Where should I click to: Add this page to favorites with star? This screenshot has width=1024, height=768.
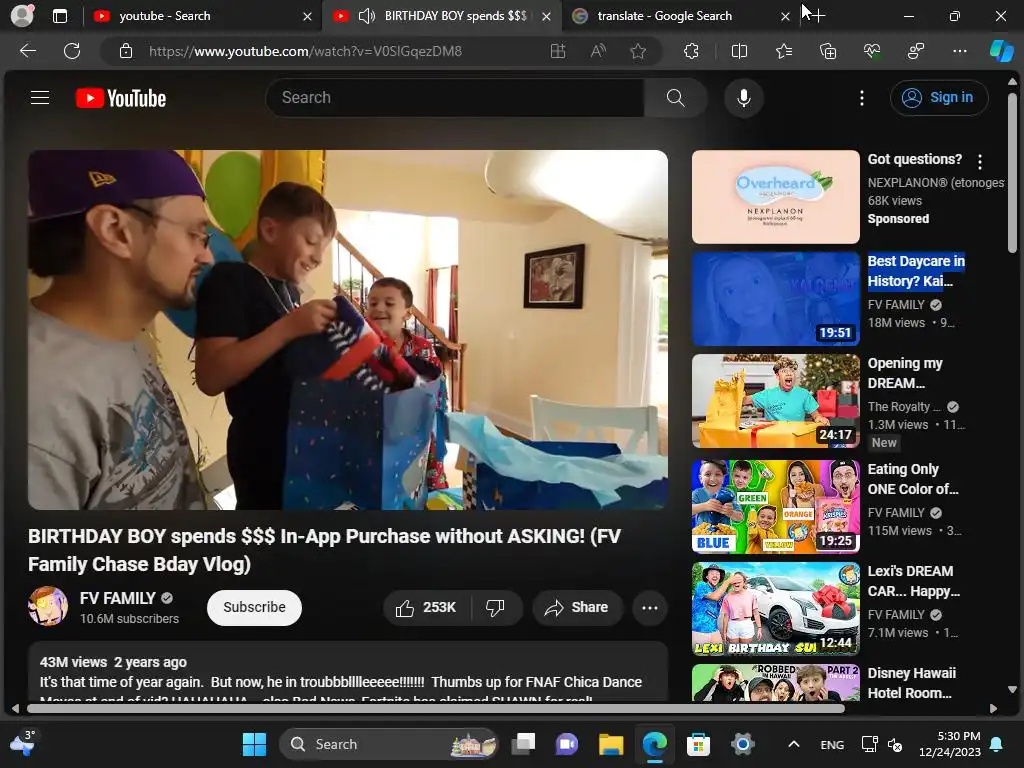638,51
